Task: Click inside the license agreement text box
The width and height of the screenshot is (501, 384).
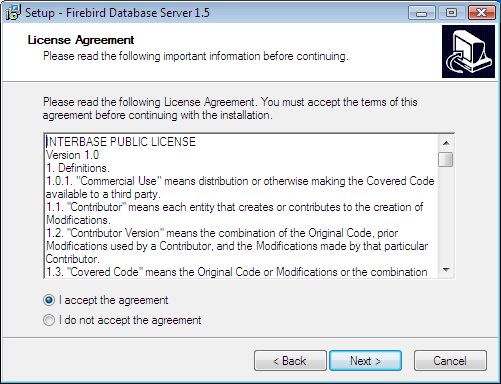Action: click(241, 206)
